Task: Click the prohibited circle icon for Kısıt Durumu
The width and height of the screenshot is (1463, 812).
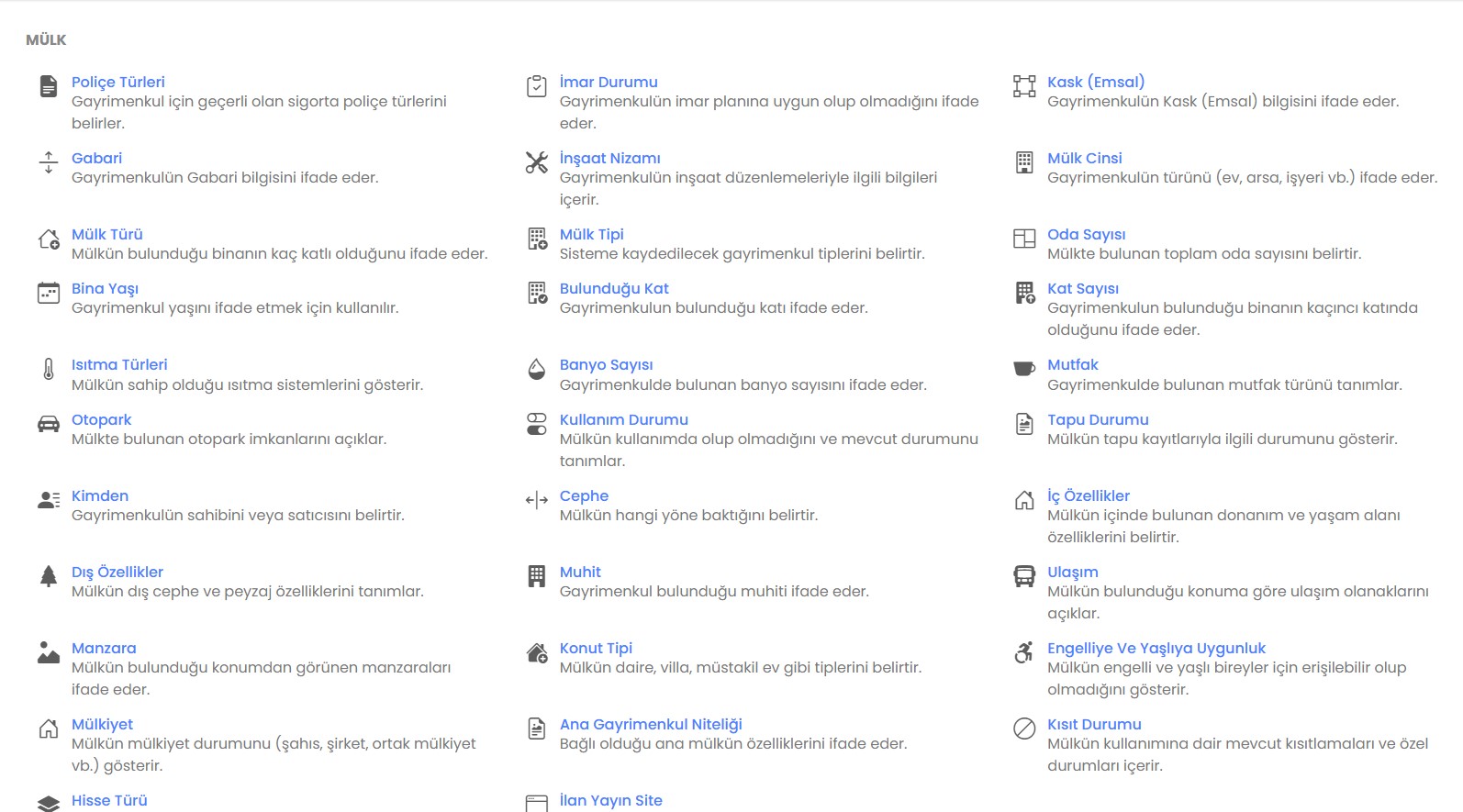Action: pos(1024,729)
